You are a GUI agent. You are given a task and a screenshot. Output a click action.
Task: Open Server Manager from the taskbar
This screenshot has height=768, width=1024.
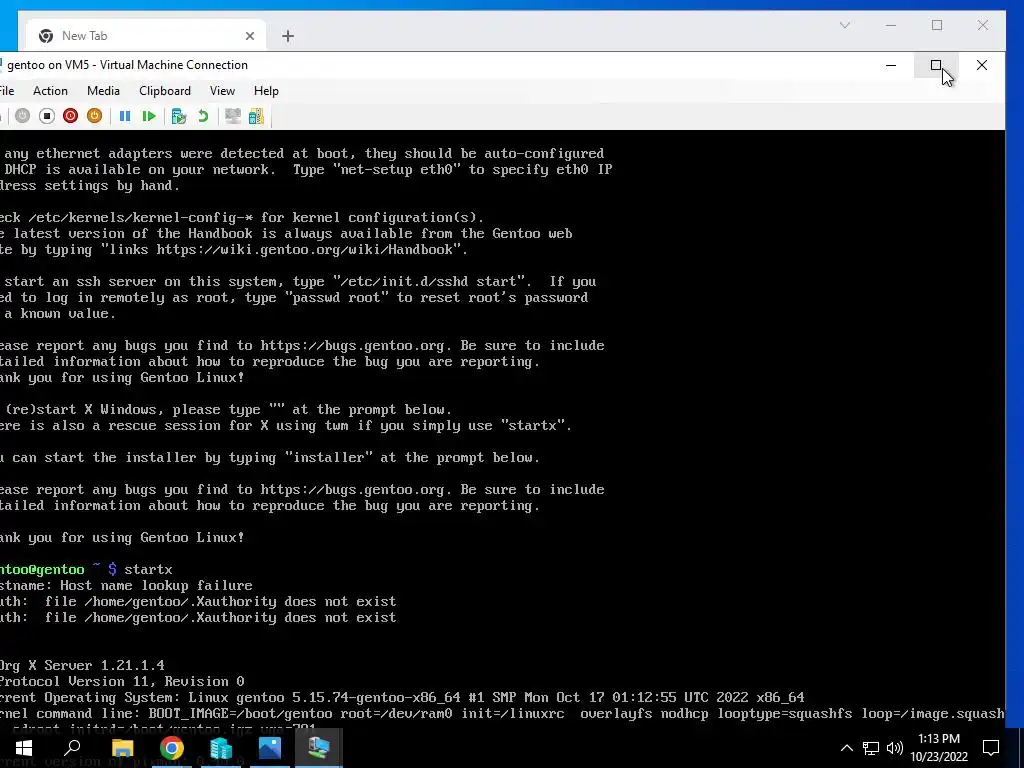pos(221,748)
